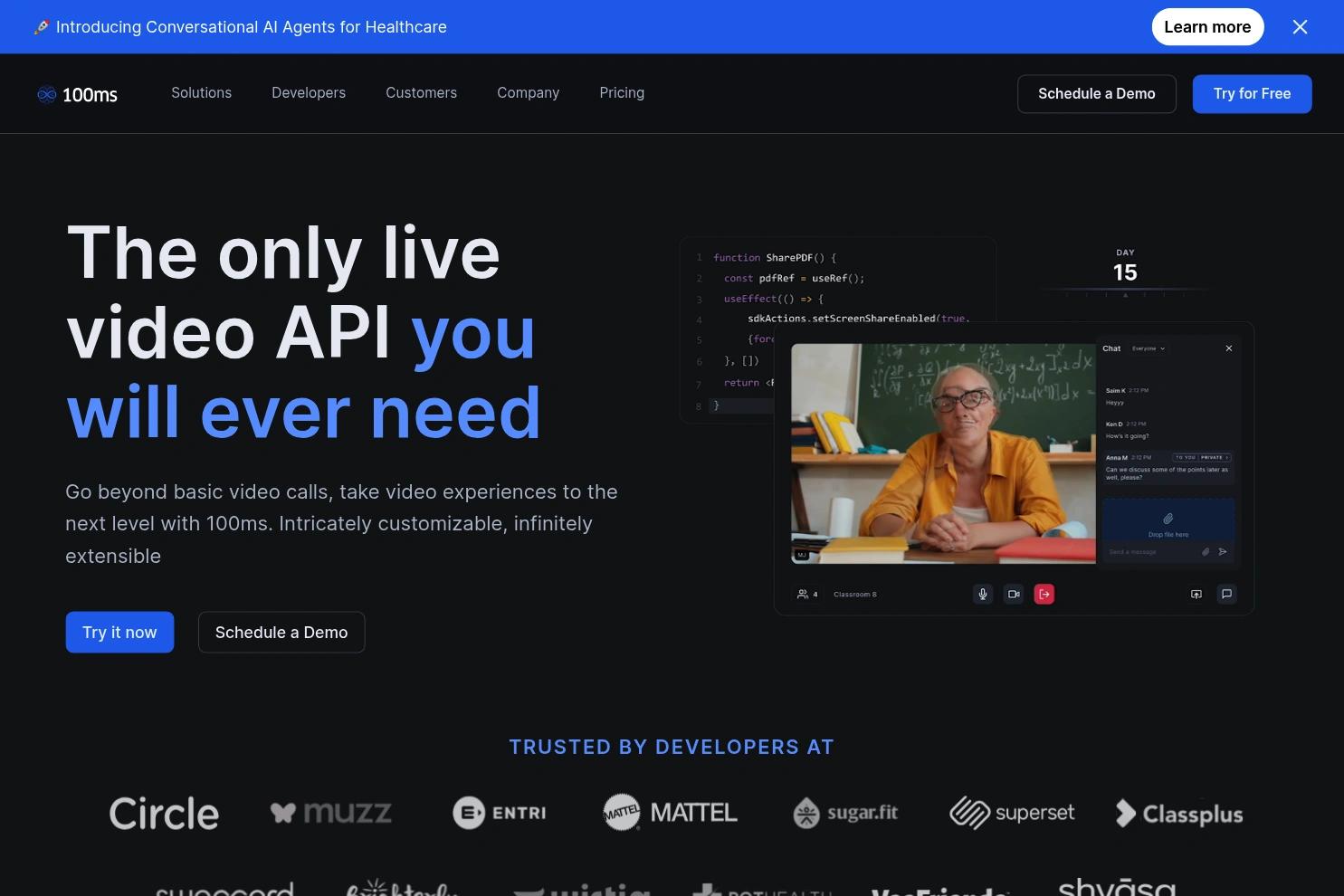Click the teacher video thumbnail
This screenshot has height=896, width=1344.
click(x=943, y=453)
